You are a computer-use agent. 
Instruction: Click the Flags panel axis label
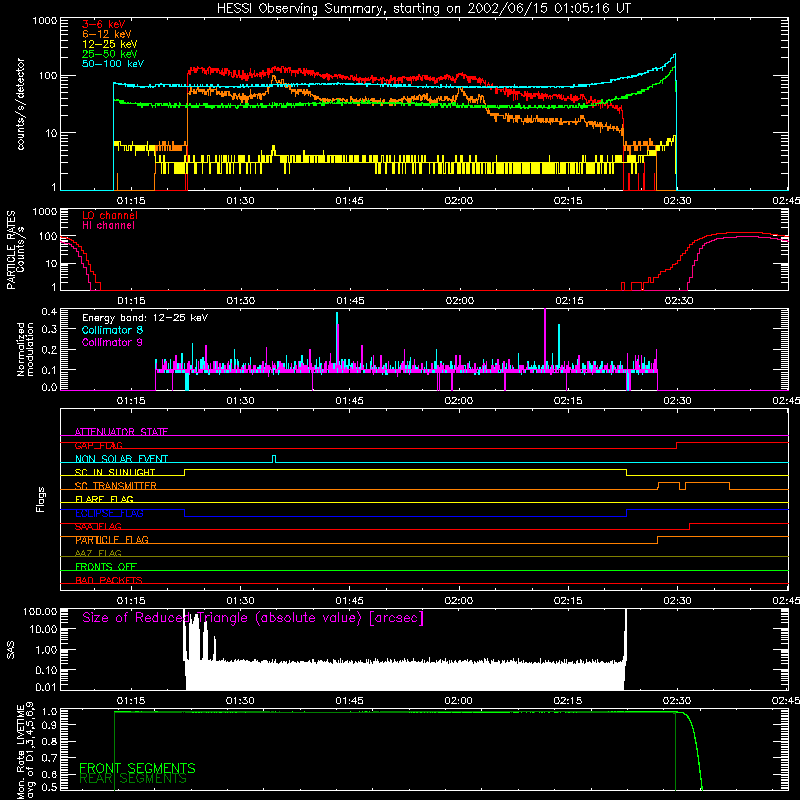41,499
